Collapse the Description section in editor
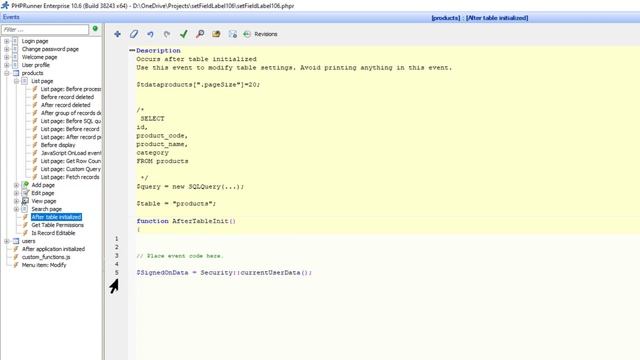The width and height of the screenshot is (640, 360). [x=132, y=51]
